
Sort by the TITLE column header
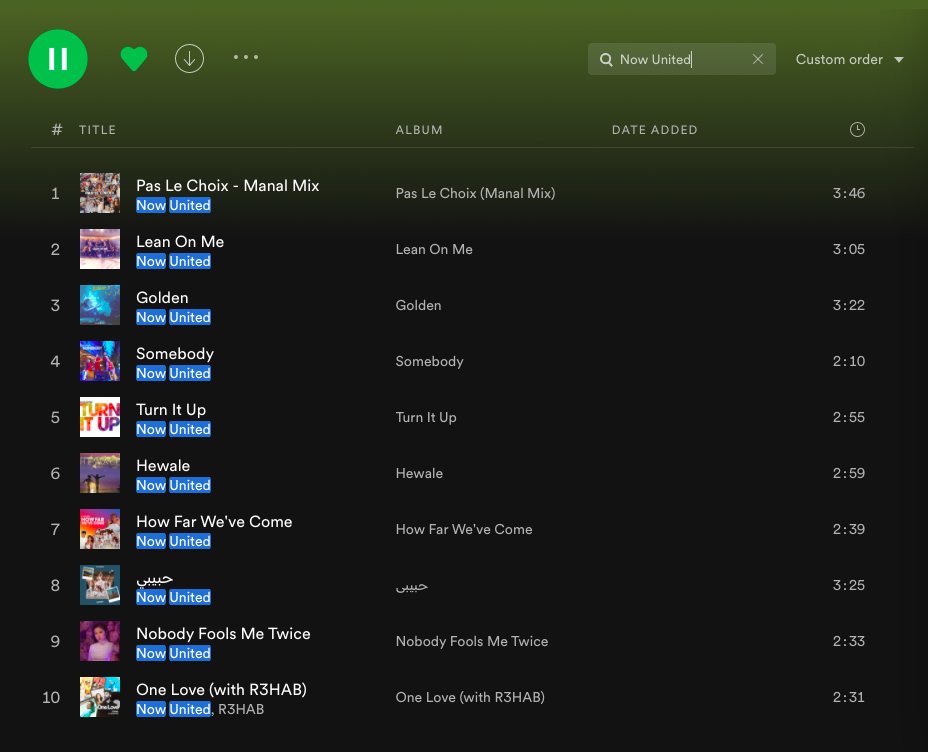click(98, 130)
